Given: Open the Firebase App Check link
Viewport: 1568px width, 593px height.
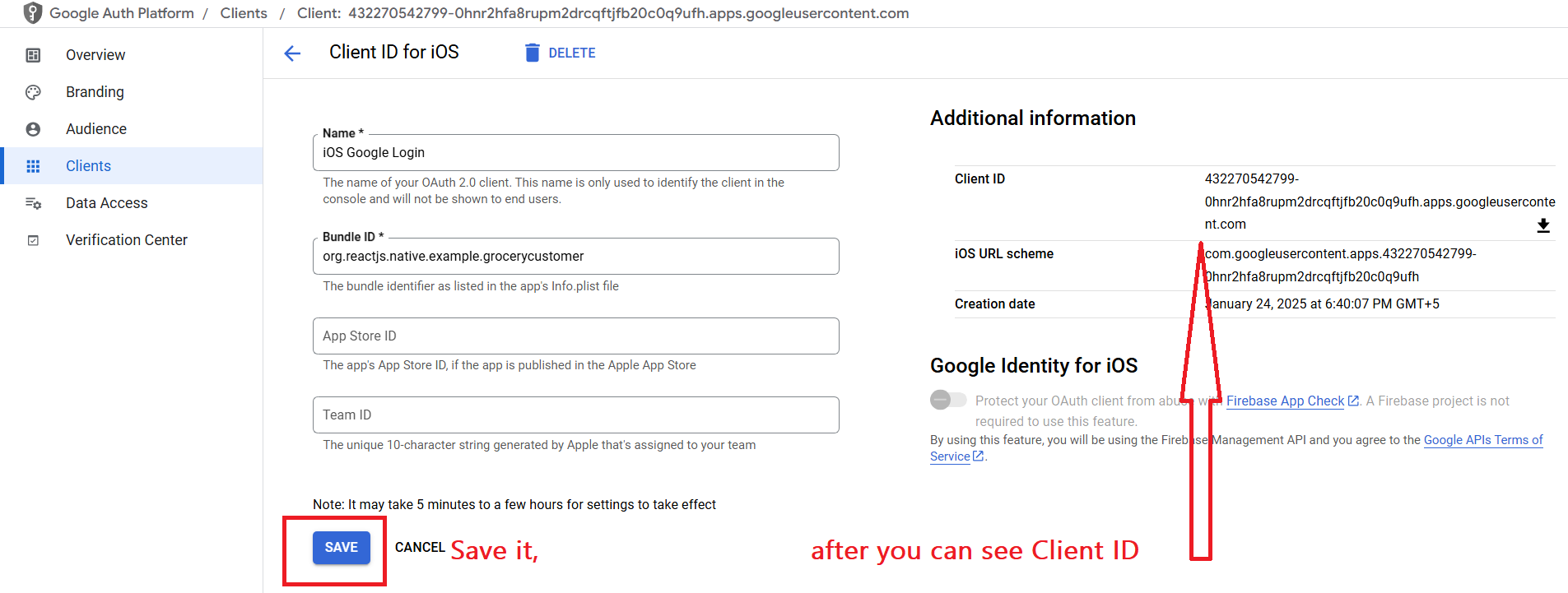Looking at the screenshot, I should (x=1285, y=401).
